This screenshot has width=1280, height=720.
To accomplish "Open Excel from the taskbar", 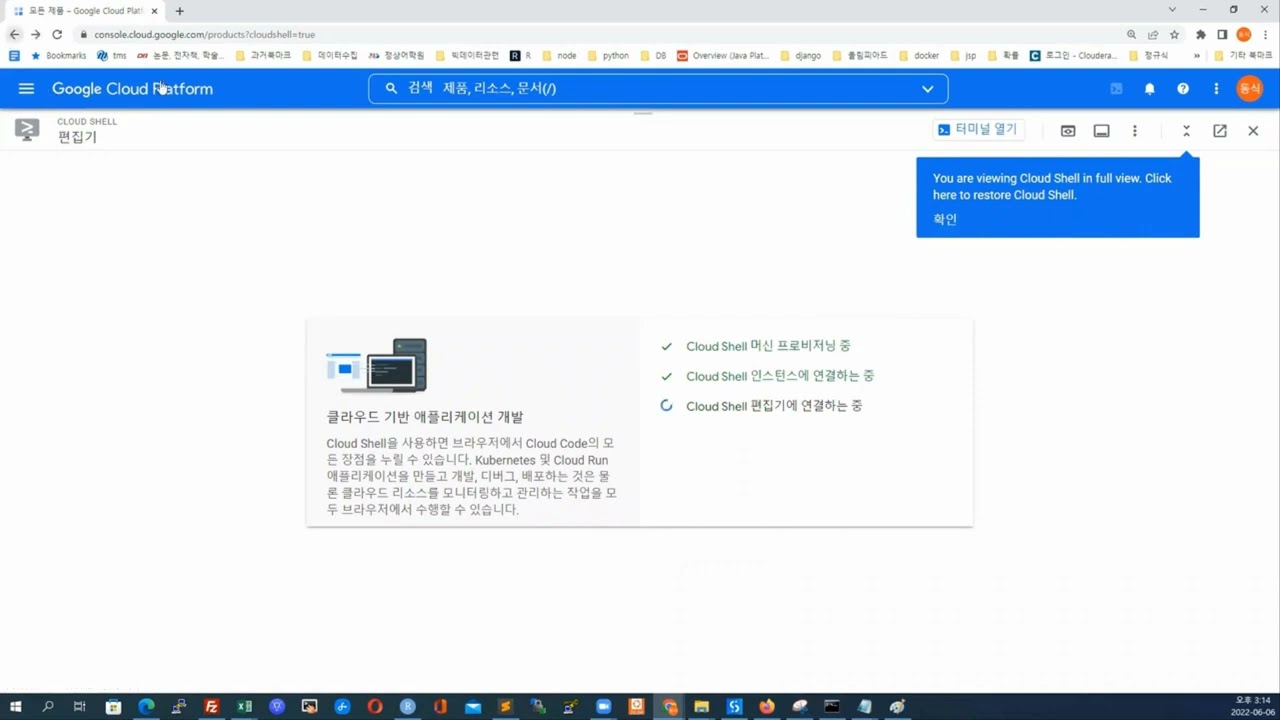I will click(x=244, y=707).
